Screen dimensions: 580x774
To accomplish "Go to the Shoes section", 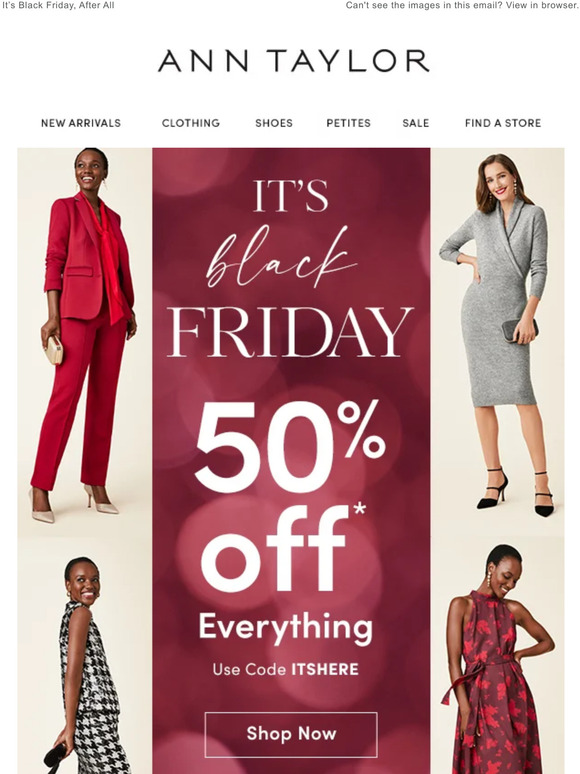I will coord(274,123).
